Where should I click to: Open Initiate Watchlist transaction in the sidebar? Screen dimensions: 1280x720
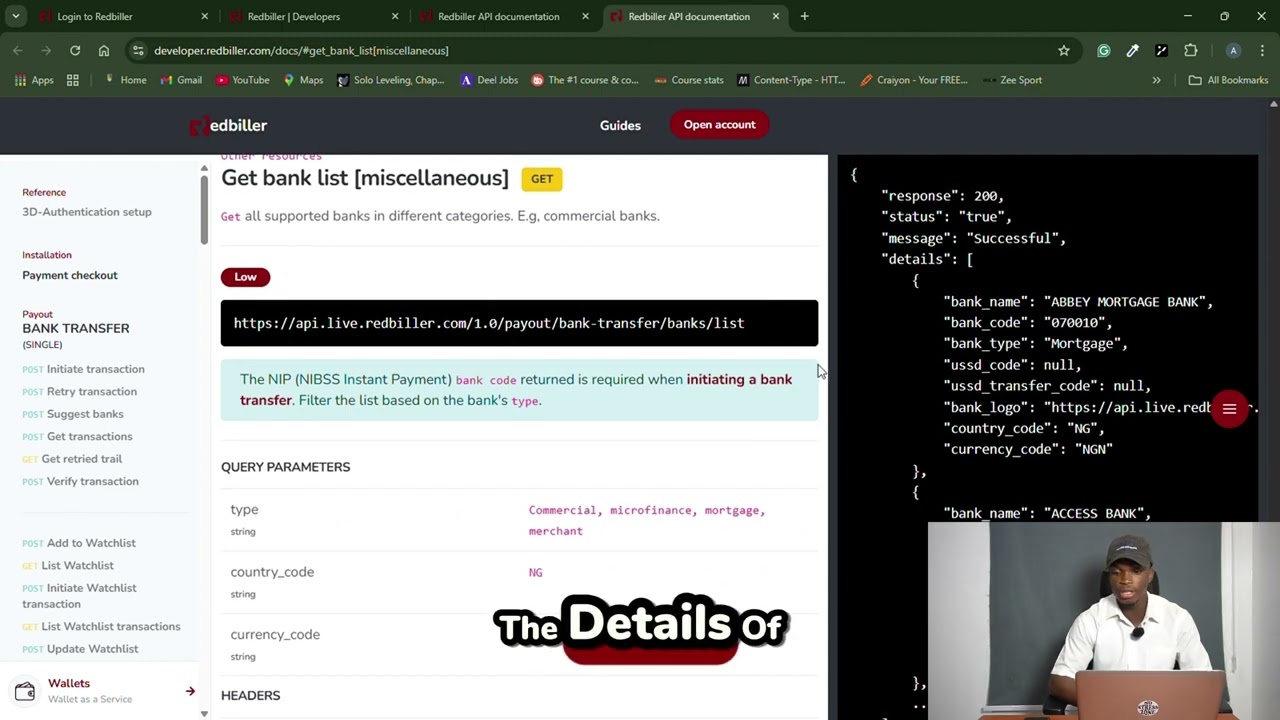[x=80, y=596]
